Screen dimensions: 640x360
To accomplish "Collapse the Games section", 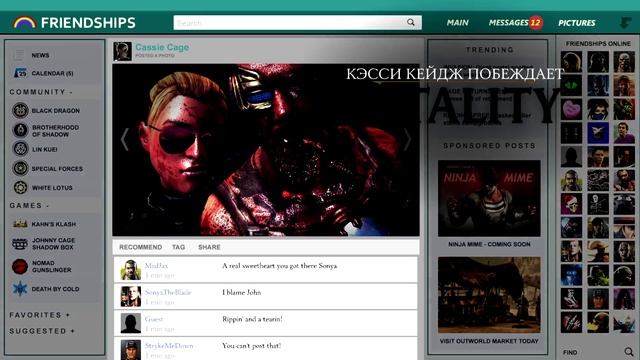I will point(29,205).
